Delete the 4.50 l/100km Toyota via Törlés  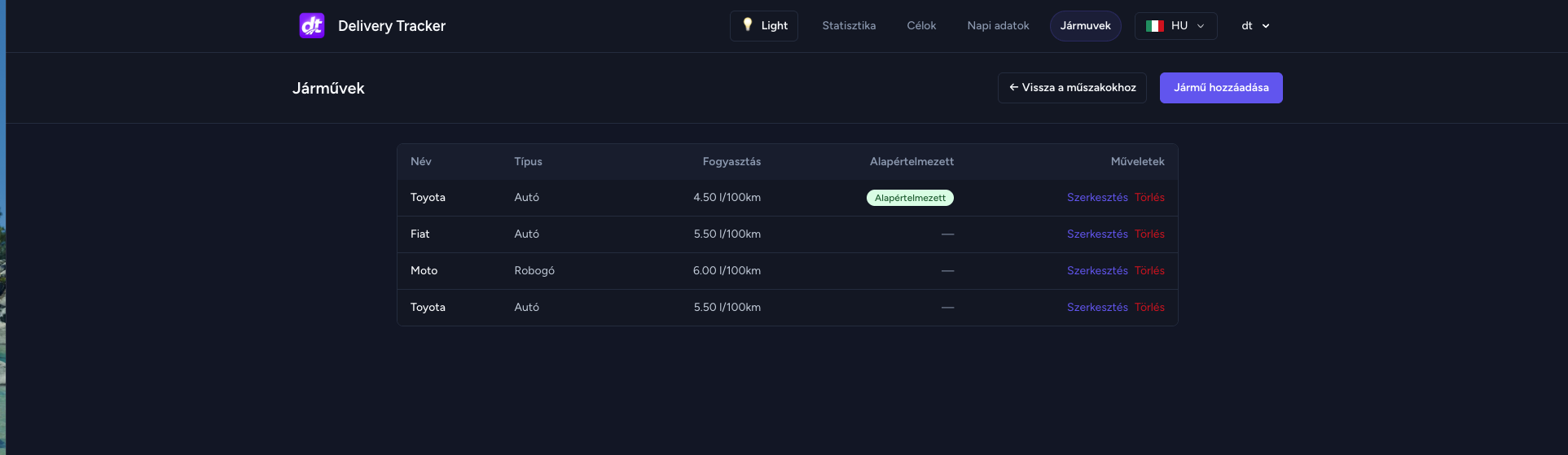click(1149, 198)
